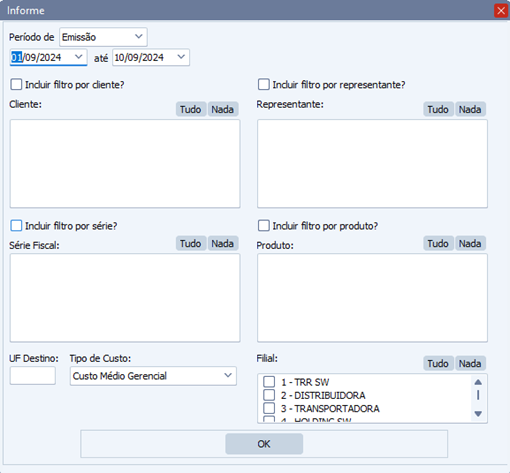510x473 pixels.
Task: Check filial 3 - TRANSPORTADORA
Action: [269, 408]
